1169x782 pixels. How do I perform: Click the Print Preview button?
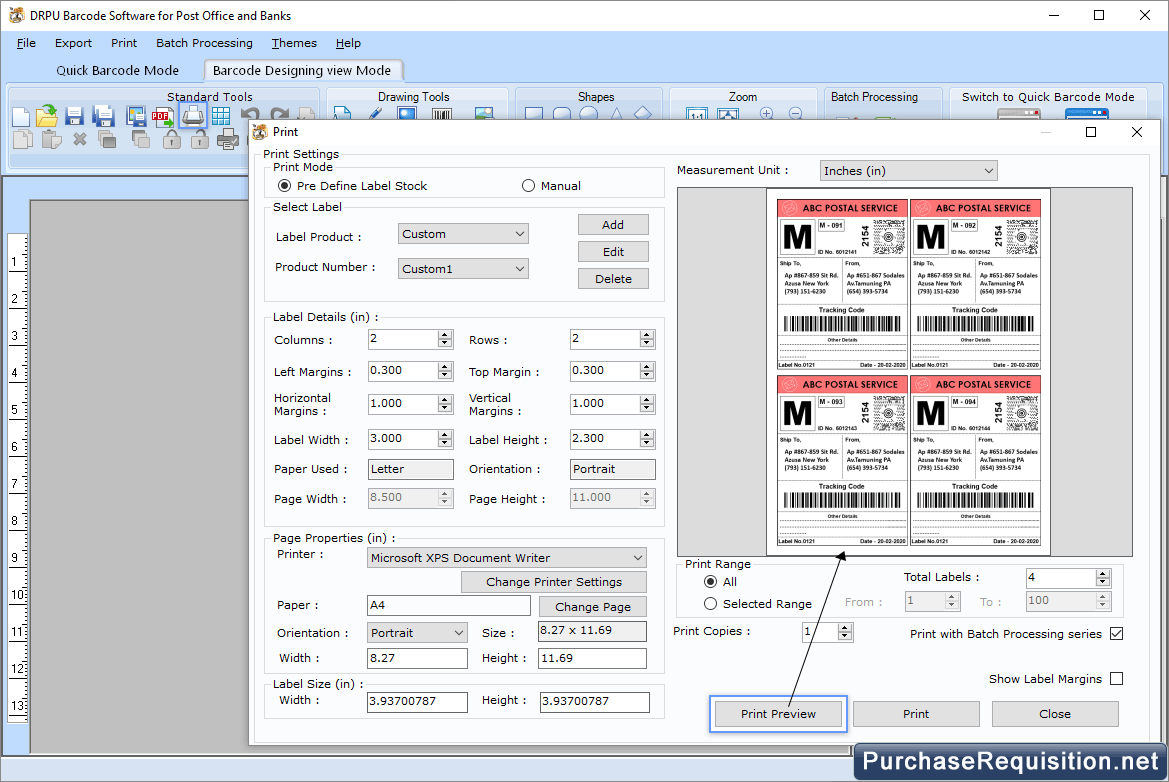[777, 713]
